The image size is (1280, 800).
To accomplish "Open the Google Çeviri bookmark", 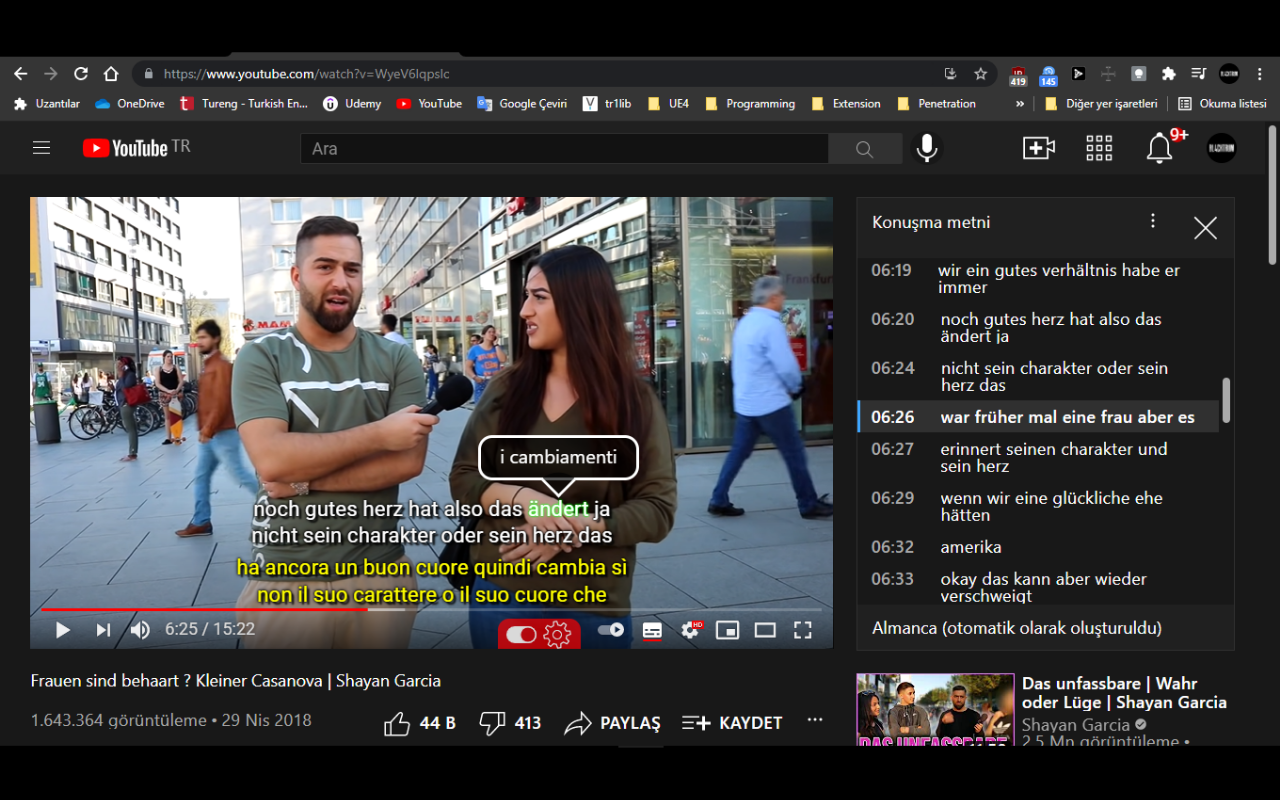I will [522, 104].
